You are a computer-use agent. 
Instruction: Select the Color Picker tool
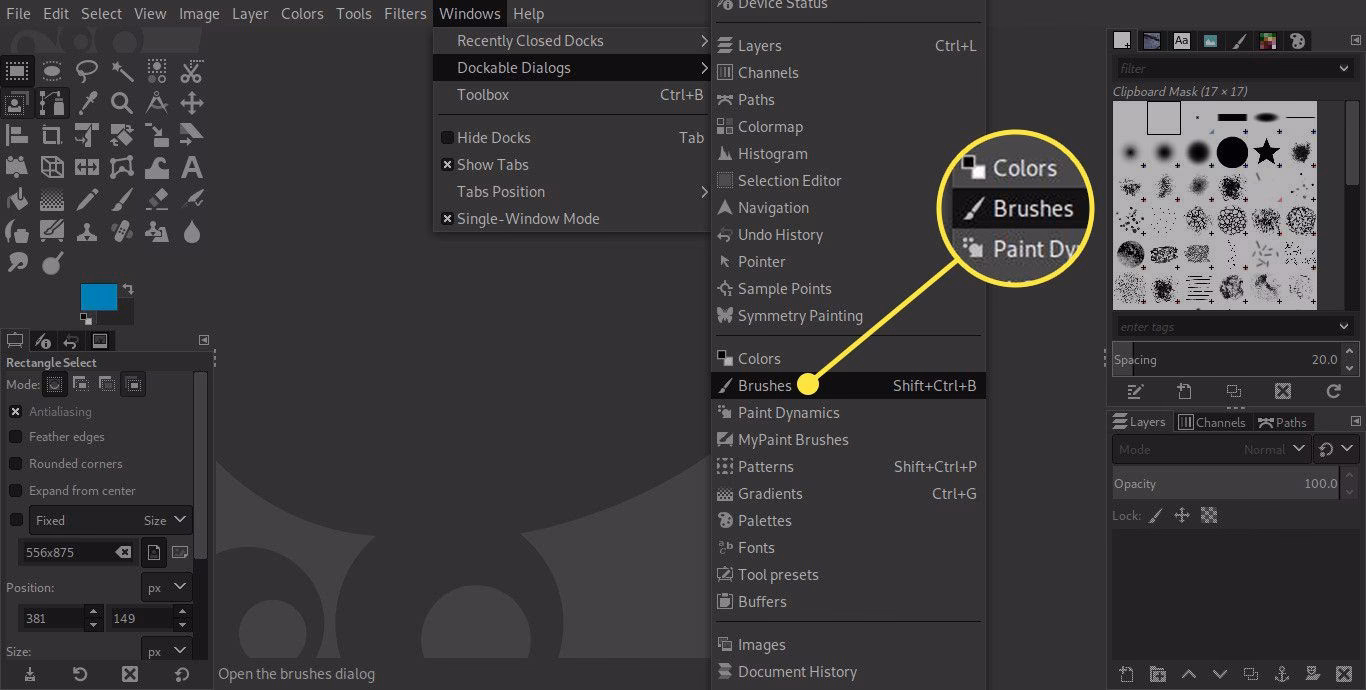[86, 104]
